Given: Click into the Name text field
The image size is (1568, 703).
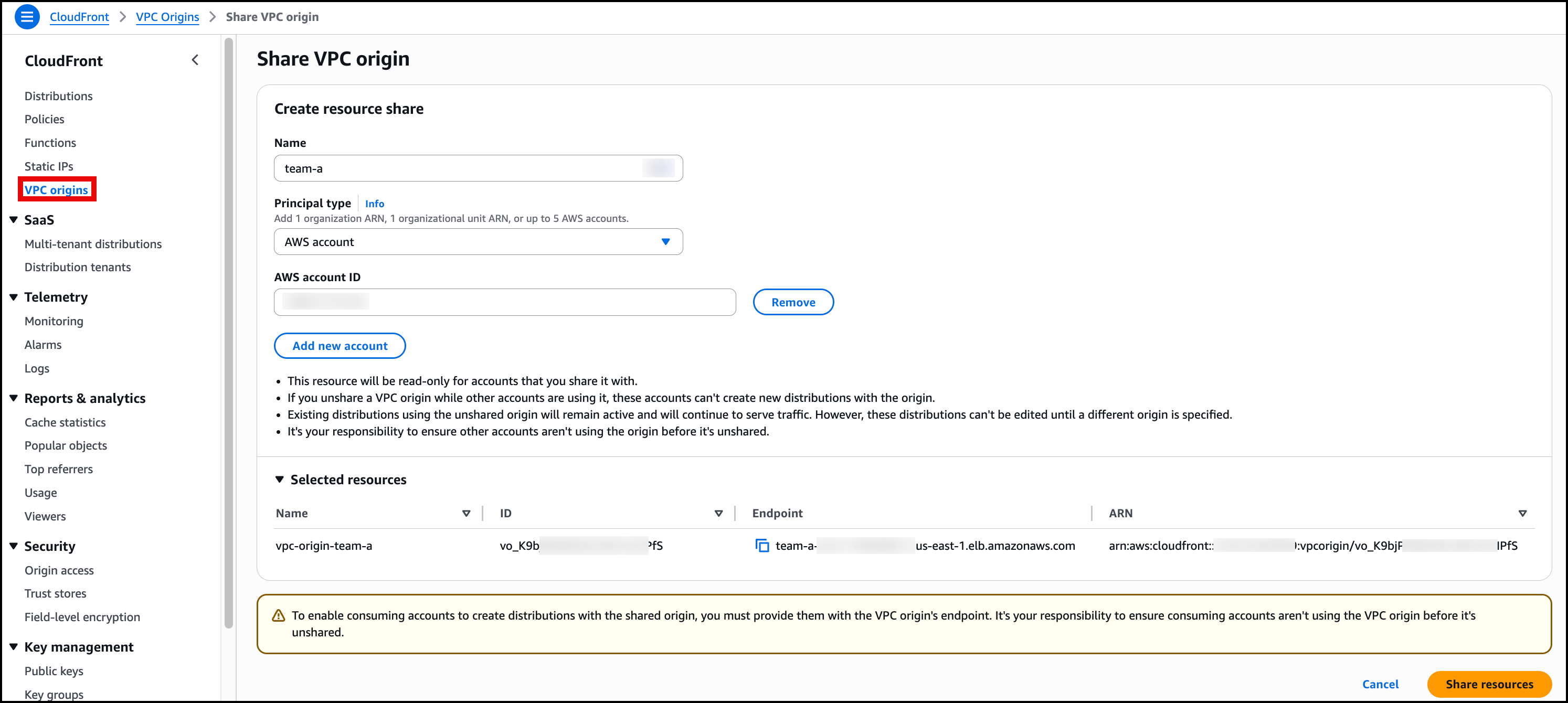Looking at the screenshot, I should pos(479,168).
